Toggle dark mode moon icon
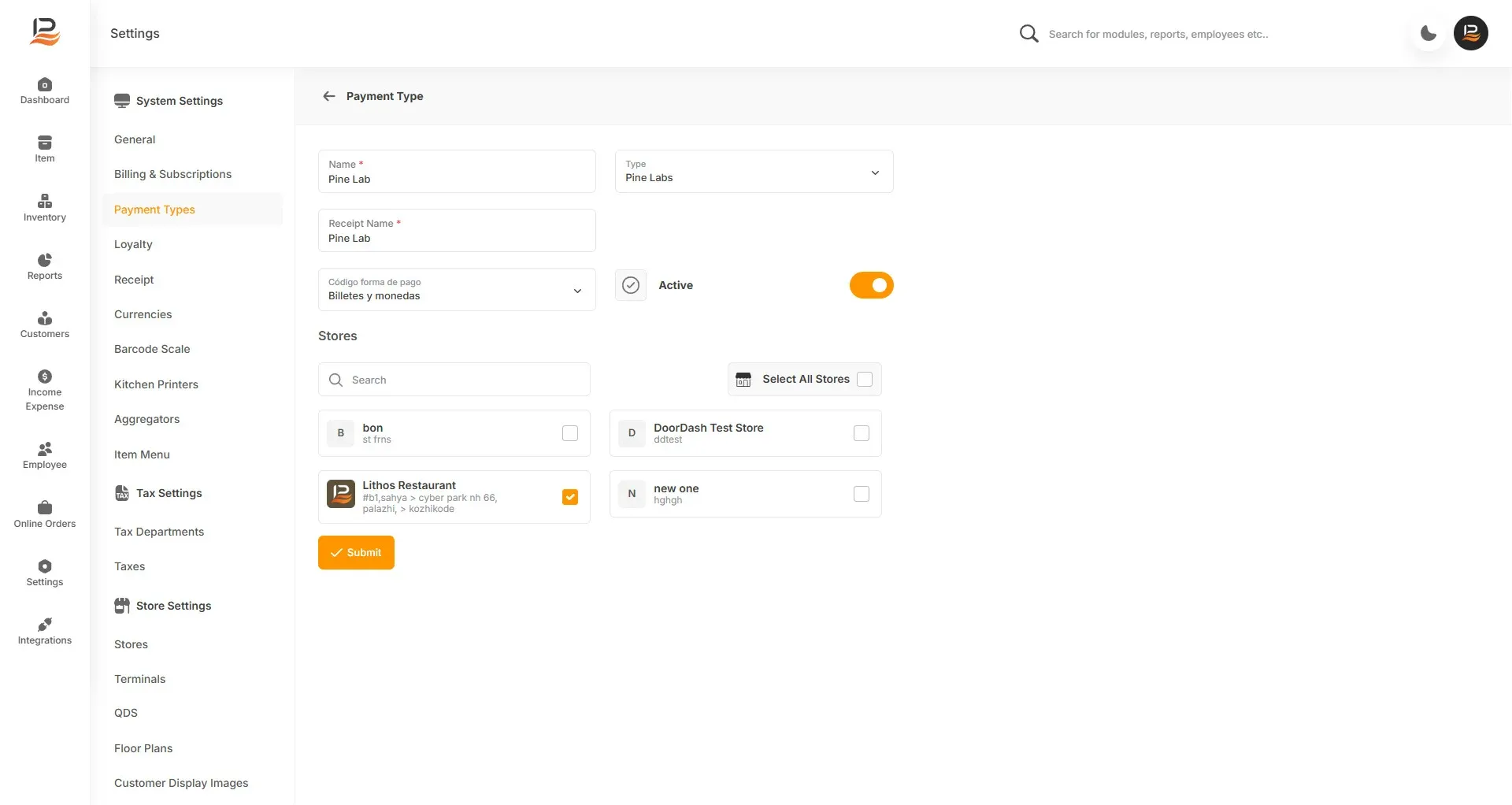Viewport: 1512px width, 805px height. tap(1429, 33)
